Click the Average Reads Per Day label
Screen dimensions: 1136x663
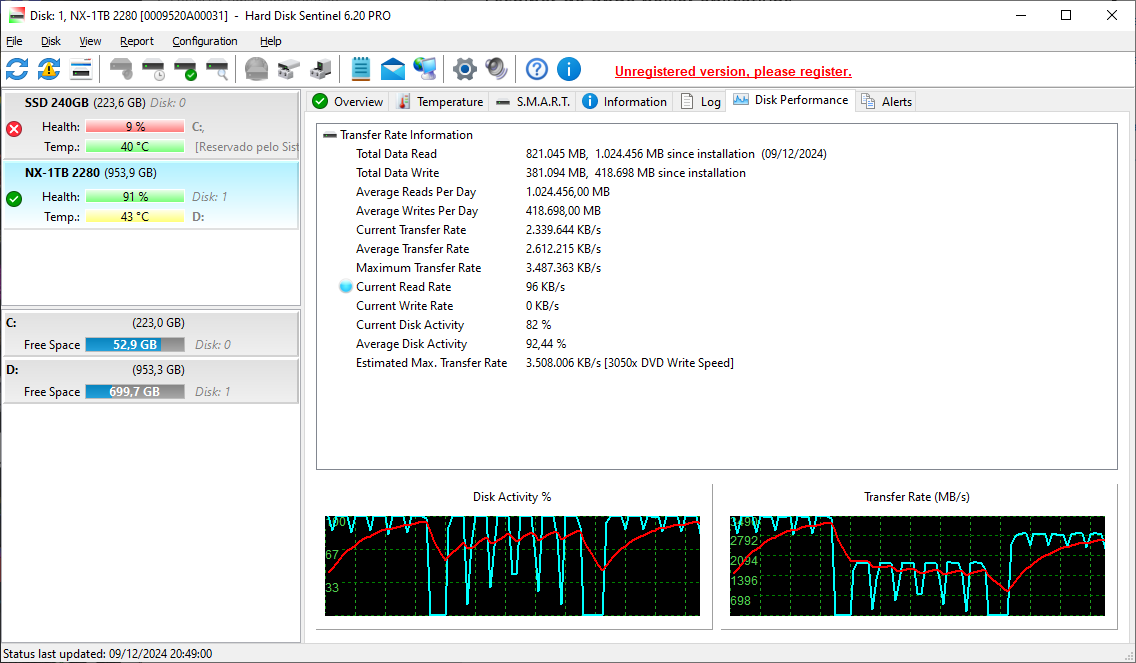coord(416,192)
